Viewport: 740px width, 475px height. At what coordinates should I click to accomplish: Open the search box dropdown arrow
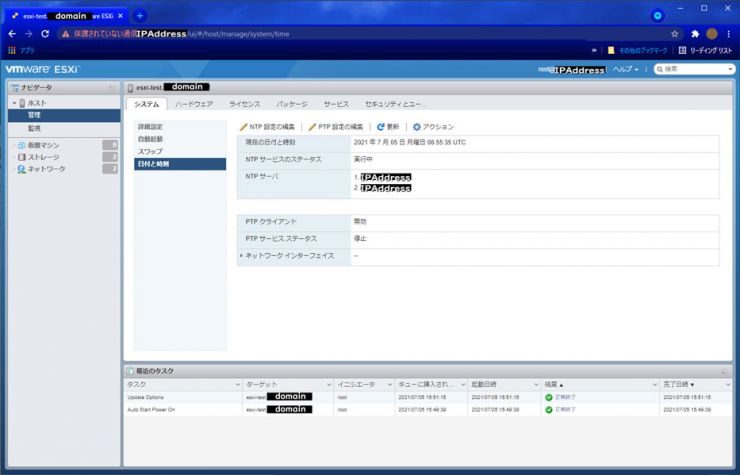[x=730, y=69]
